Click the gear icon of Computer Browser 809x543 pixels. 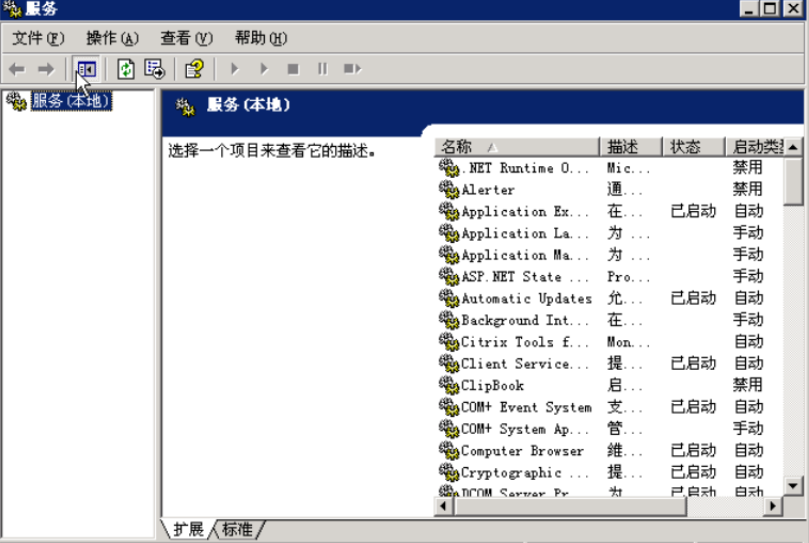click(449, 451)
